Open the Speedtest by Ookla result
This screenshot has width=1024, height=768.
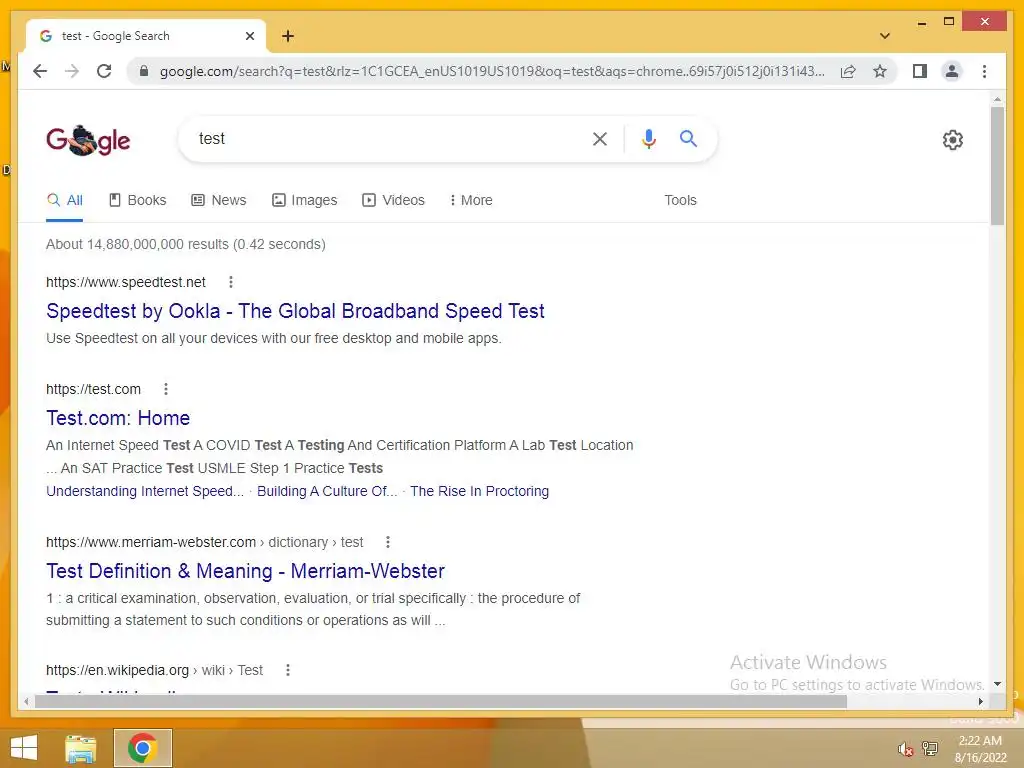(x=295, y=311)
